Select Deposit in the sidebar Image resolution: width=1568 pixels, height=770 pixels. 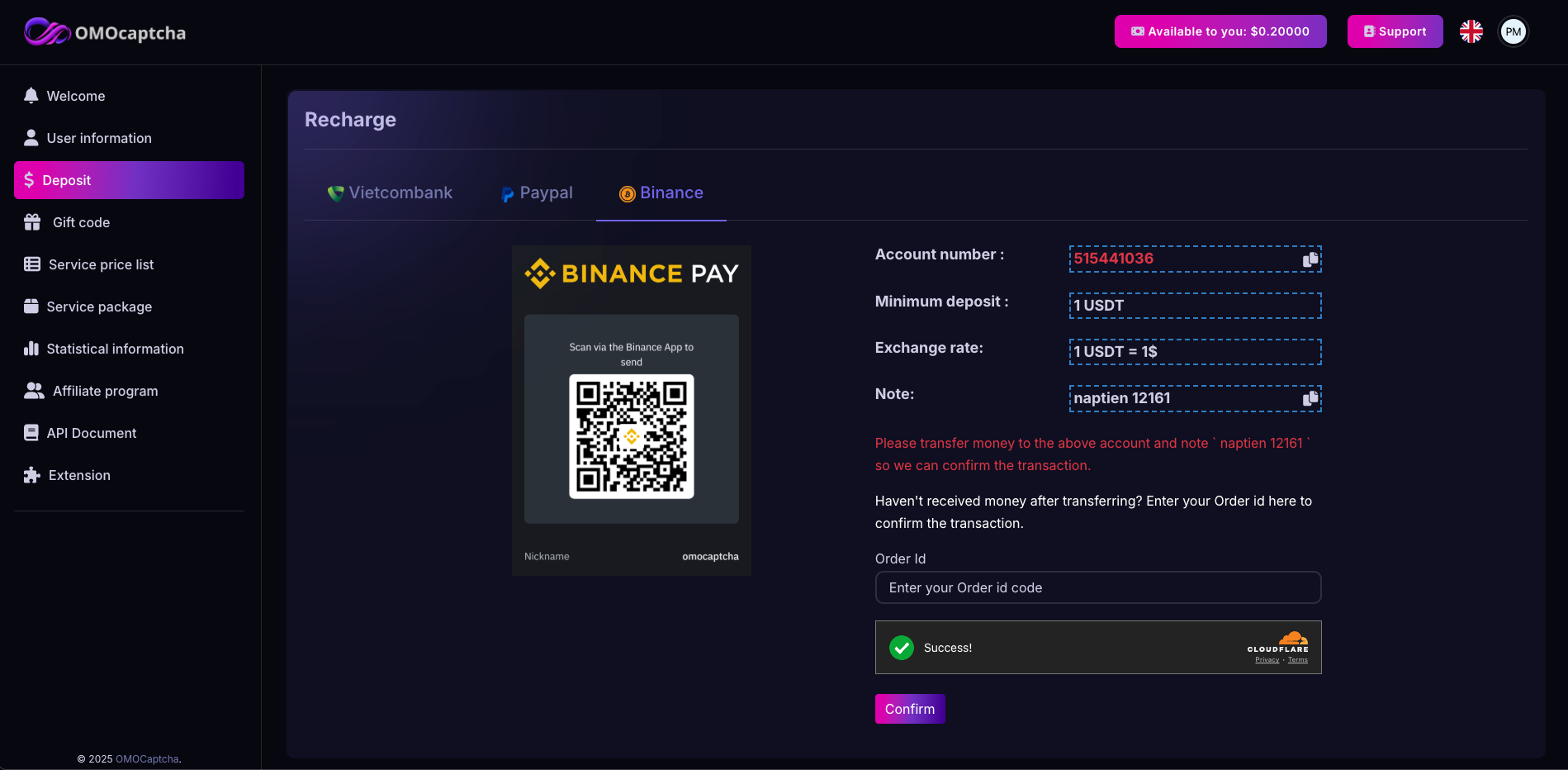[129, 180]
